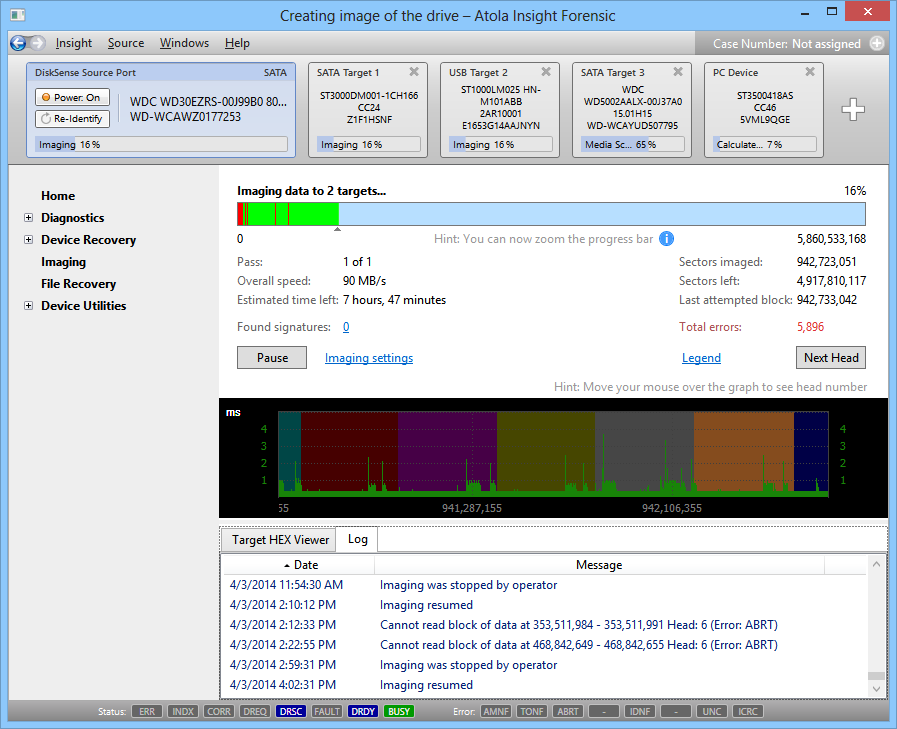
Task: Click the back navigation arrow
Action: [x=18, y=43]
